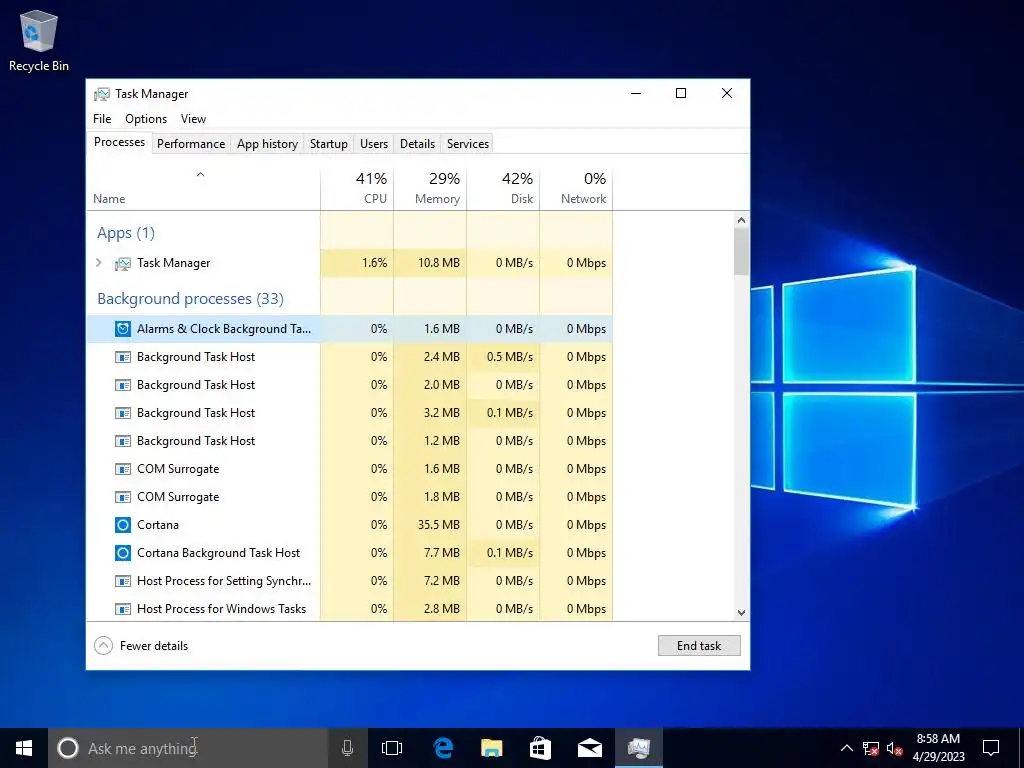Click icon of Background Task Host using 3.2 MB
The image size is (1024, 768).
point(122,413)
